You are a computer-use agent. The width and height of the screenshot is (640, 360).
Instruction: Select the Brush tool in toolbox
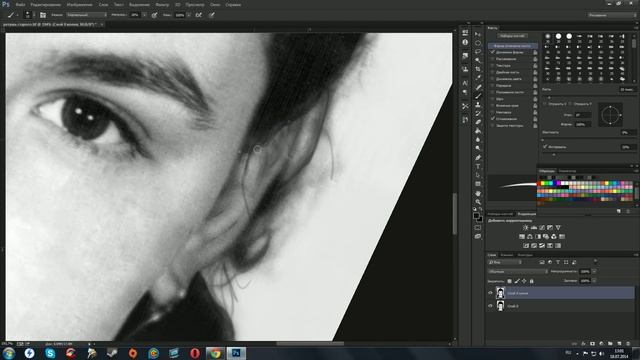click(478, 96)
